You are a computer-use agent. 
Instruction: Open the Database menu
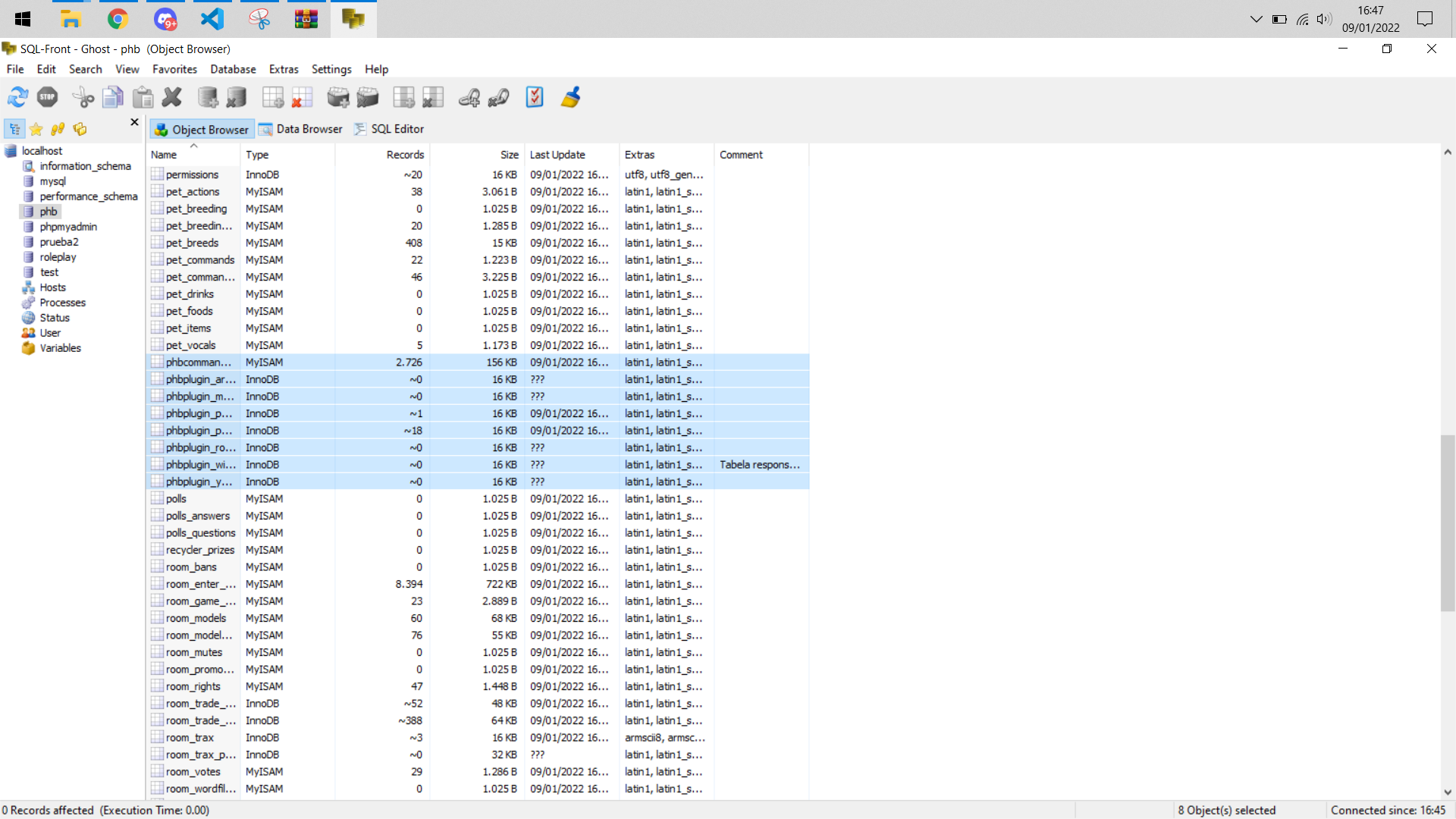pyautogui.click(x=233, y=69)
